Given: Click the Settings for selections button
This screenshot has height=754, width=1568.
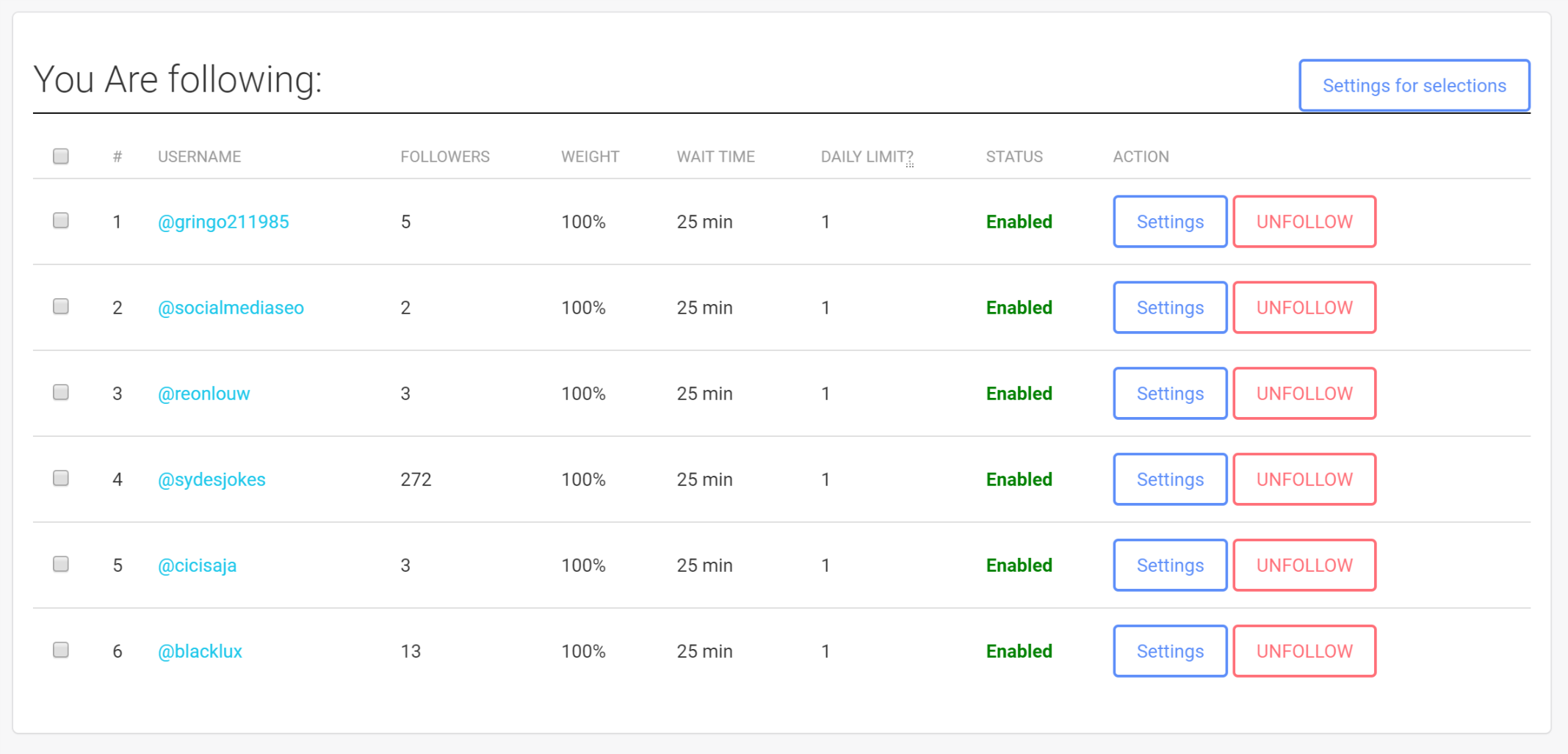Looking at the screenshot, I should click(1414, 86).
